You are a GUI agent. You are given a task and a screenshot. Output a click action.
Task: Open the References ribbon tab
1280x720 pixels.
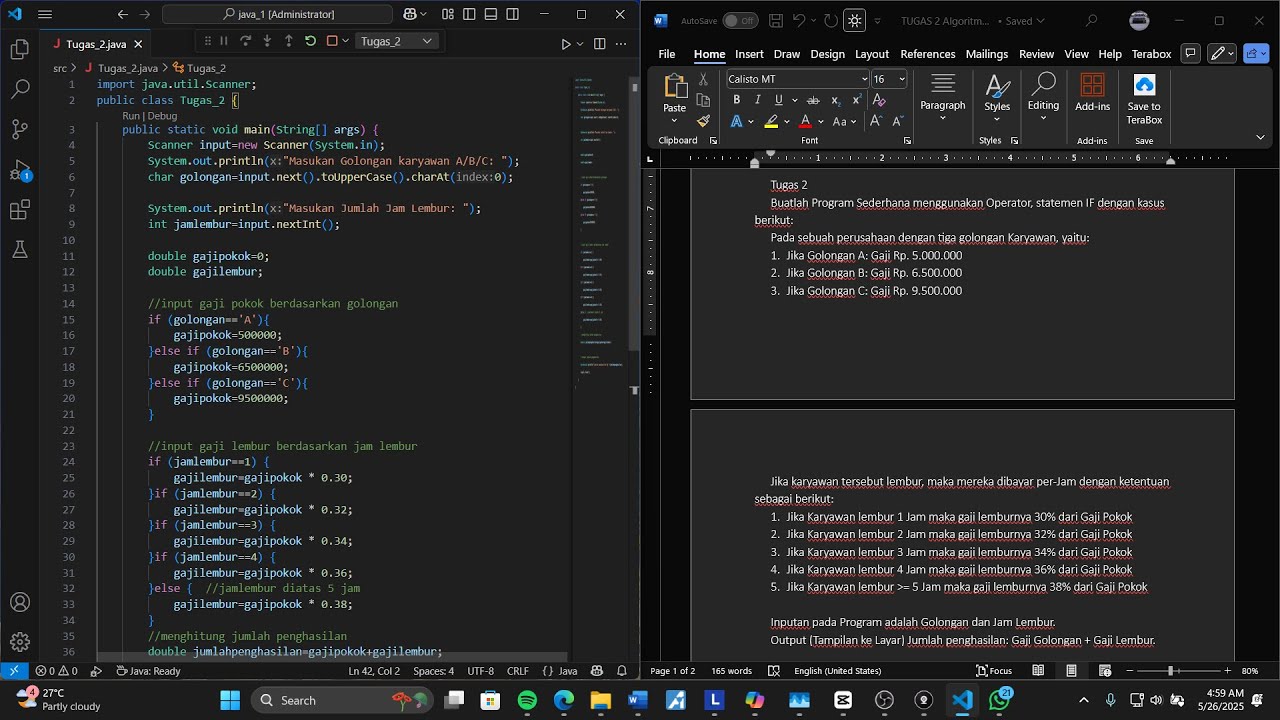tap(927, 54)
